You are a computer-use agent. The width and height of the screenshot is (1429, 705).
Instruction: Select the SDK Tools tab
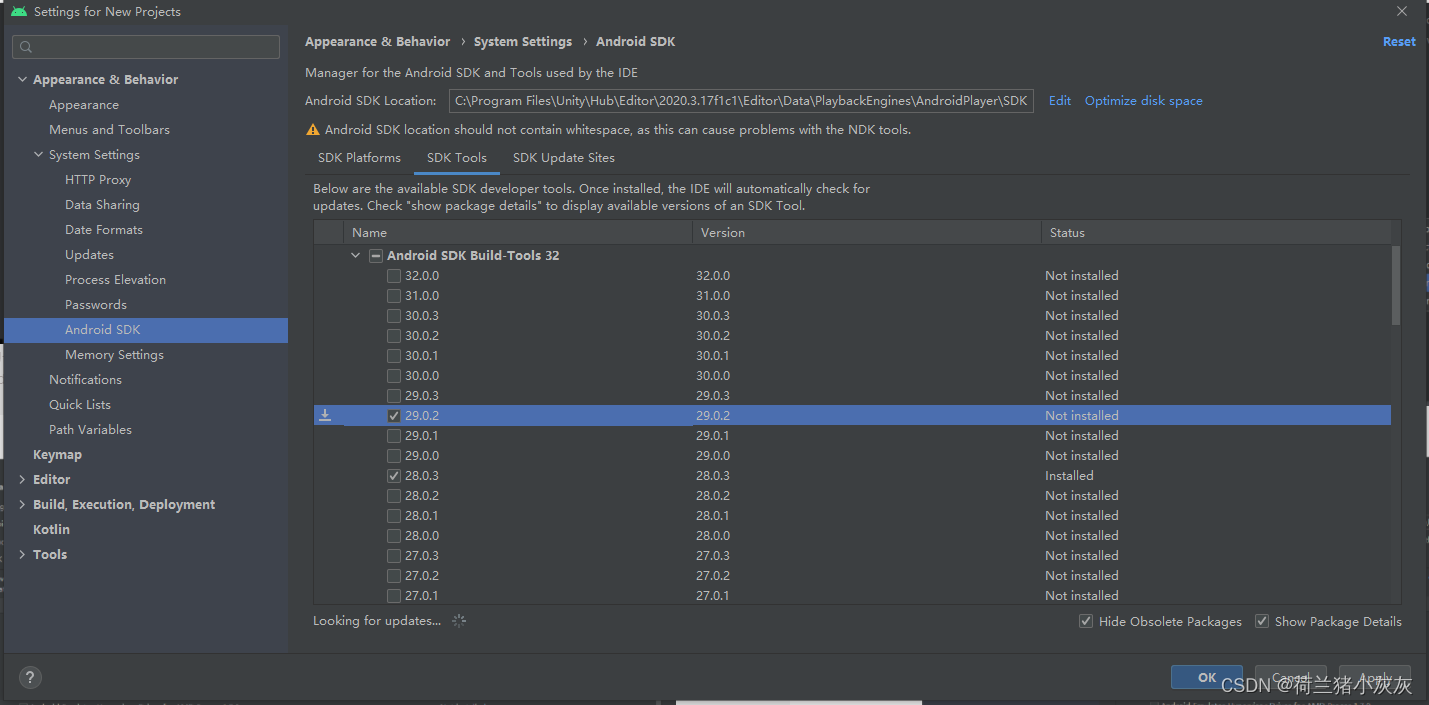tap(457, 158)
